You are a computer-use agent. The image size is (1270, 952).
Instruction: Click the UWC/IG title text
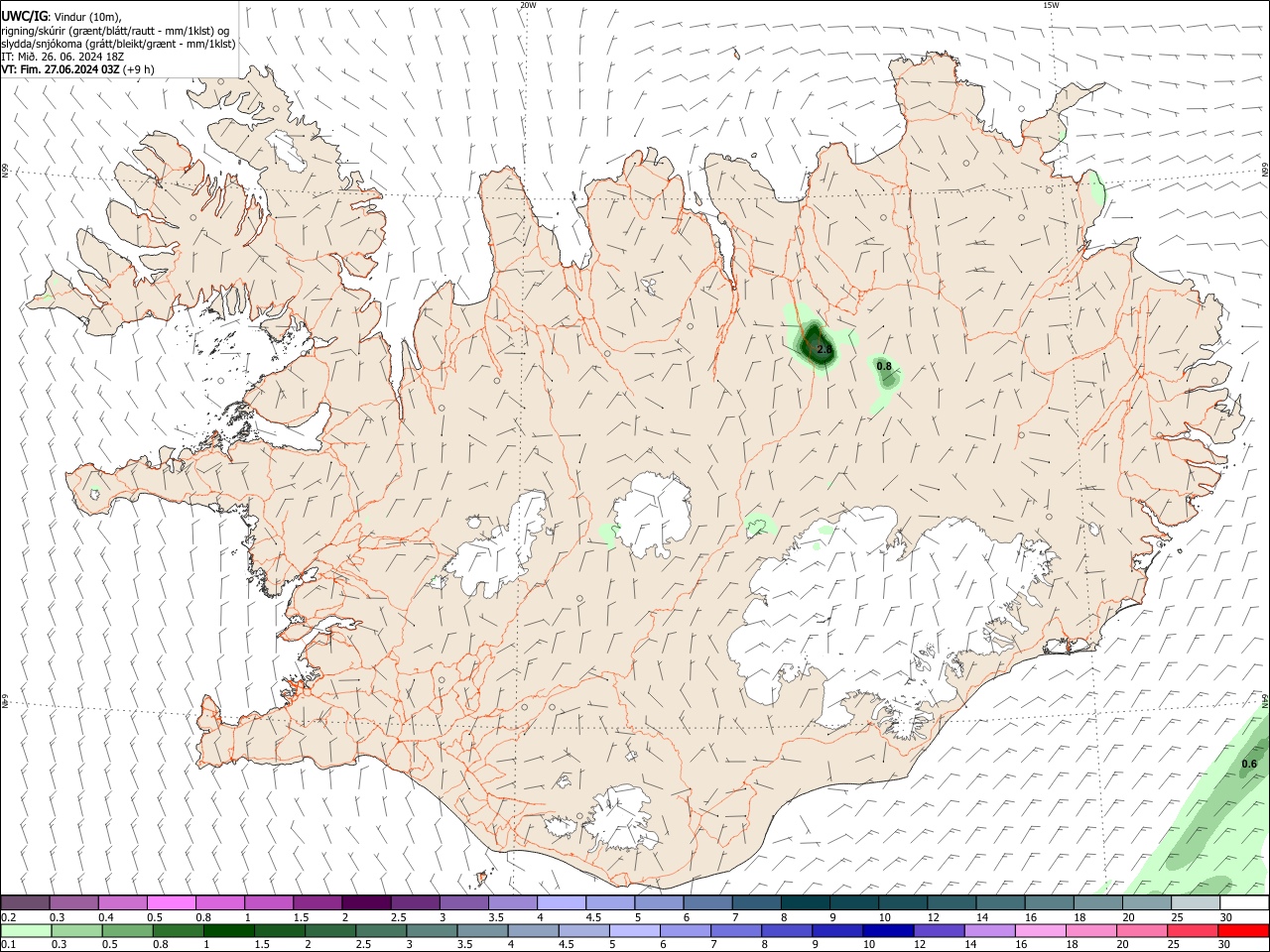pos(23,15)
